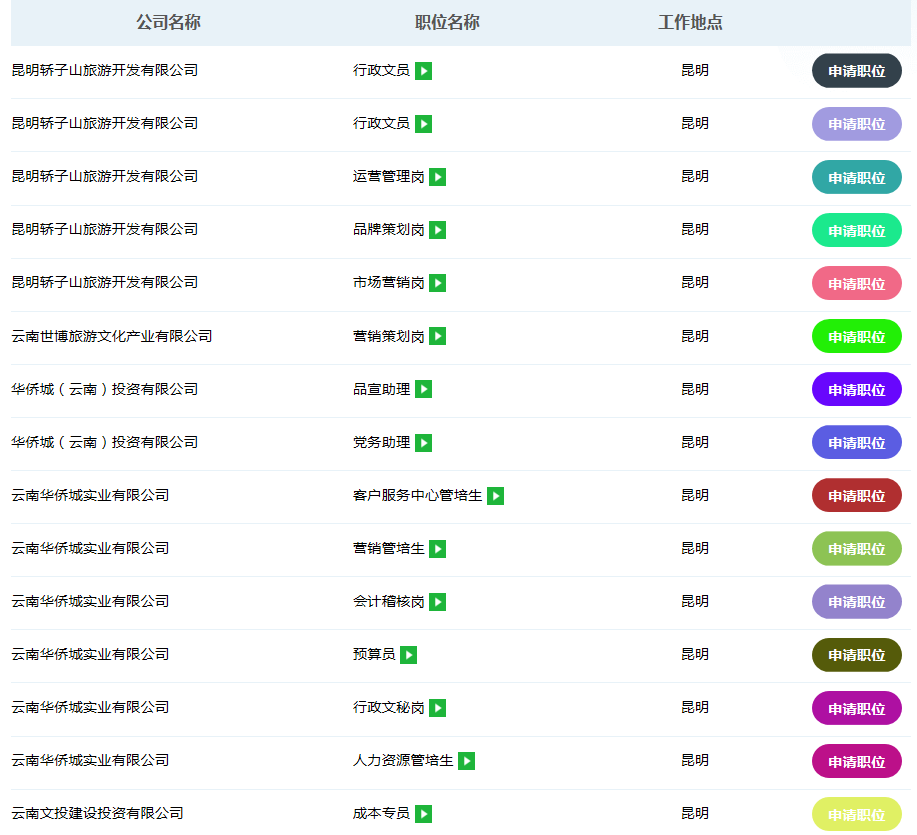Click the green arrow icon after 人力资源管培生
The image size is (917, 835).
click(x=466, y=761)
